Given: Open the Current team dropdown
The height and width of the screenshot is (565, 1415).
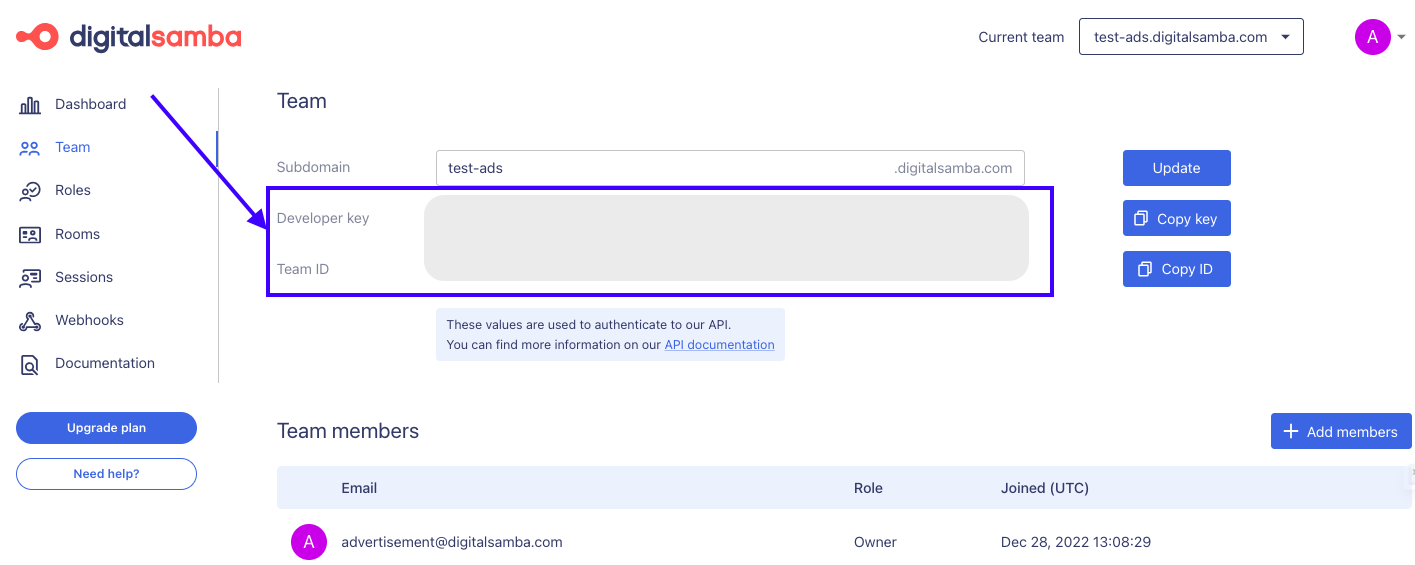Looking at the screenshot, I should click(1191, 37).
